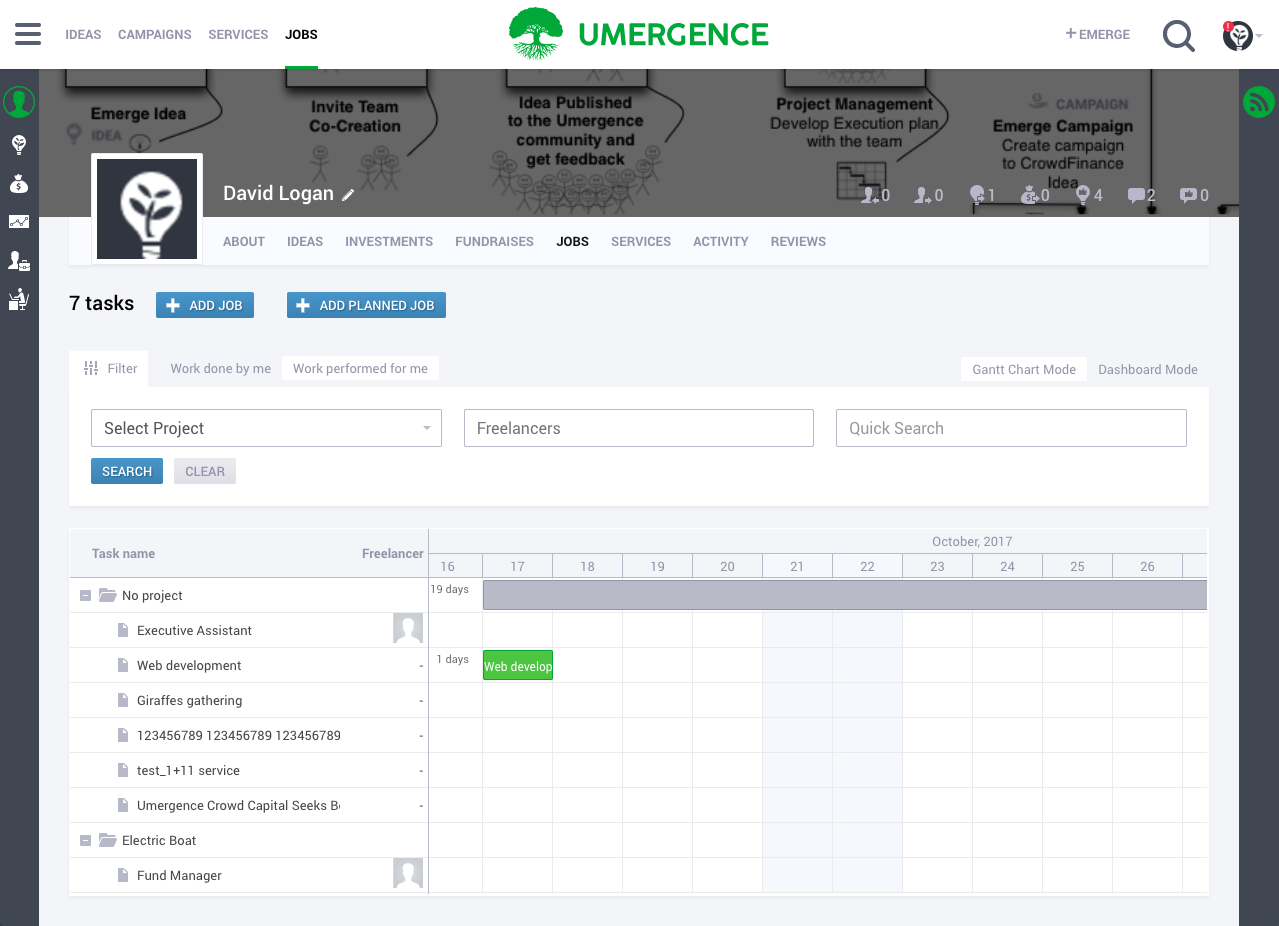Switch to Gantt Chart Mode
This screenshot has width=1279, height=926.
click(1023, 369)
